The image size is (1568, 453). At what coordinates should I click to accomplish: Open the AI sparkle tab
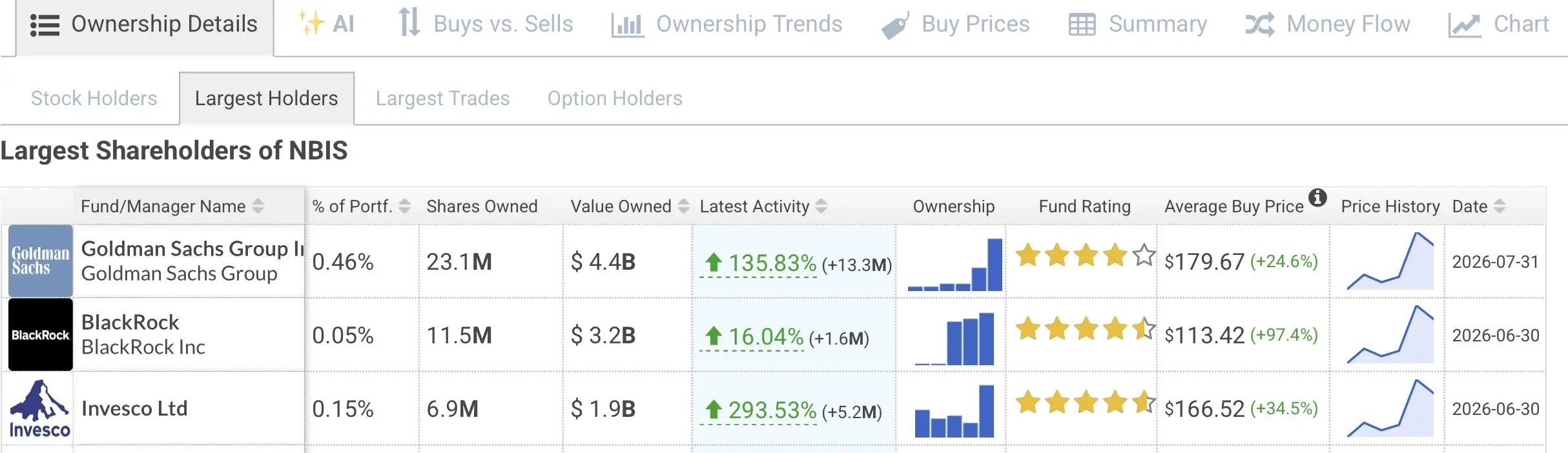pyautogui.click(x=326, y=24)
